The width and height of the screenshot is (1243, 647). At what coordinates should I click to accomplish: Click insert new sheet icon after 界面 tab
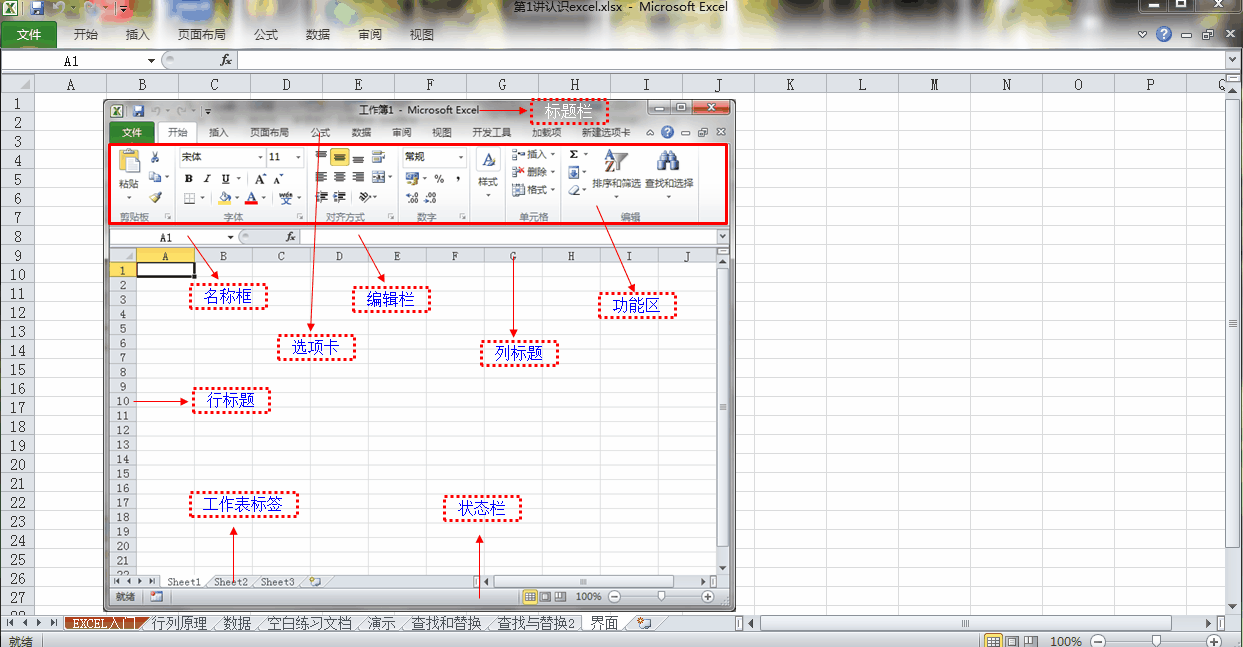[x=643, y=623]
